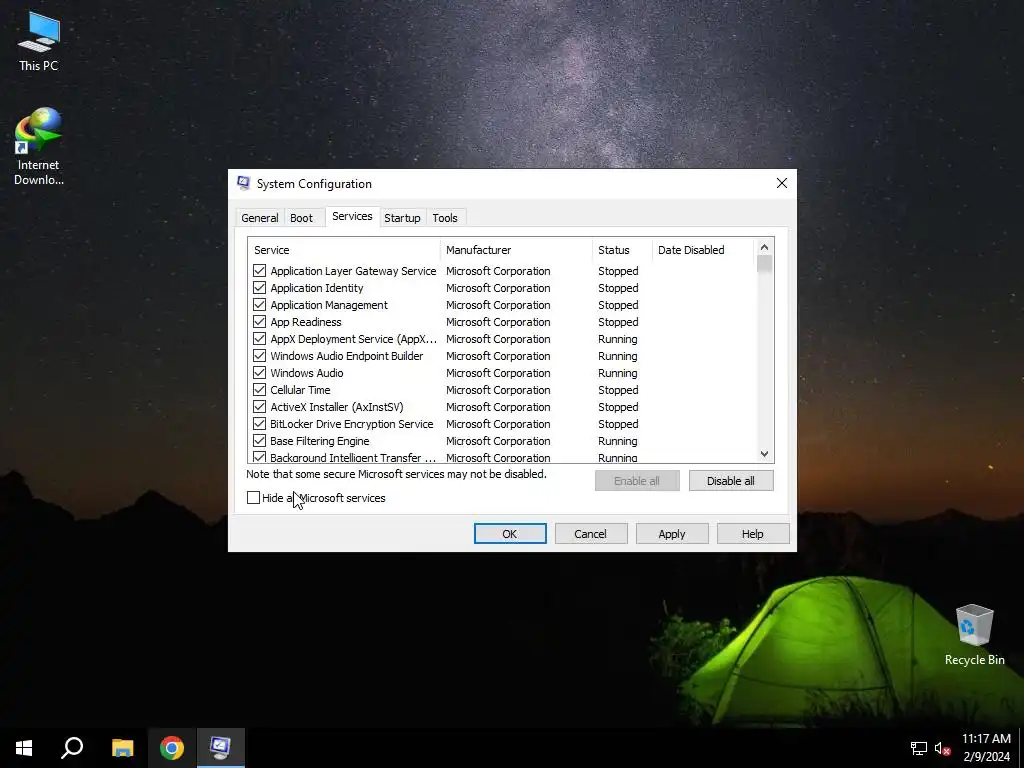This screenshot has height=768, width=1024.
Task: Uncheck the Base Filtering Engine checkbox
Action: point(259,440)
